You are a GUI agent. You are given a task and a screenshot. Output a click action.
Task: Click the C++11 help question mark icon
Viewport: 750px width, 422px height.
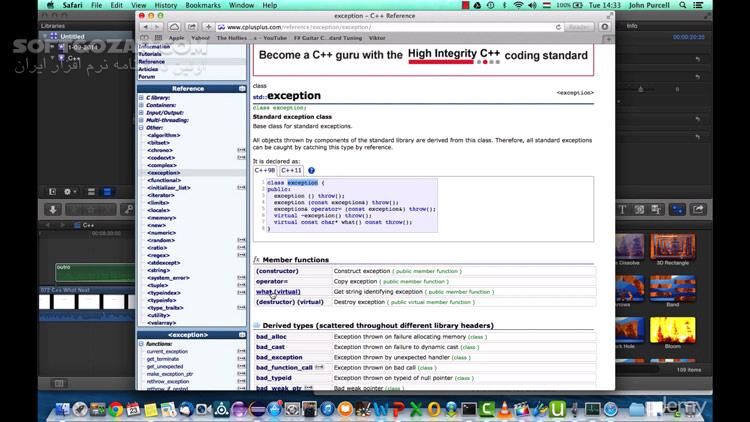tap(311, 170)
